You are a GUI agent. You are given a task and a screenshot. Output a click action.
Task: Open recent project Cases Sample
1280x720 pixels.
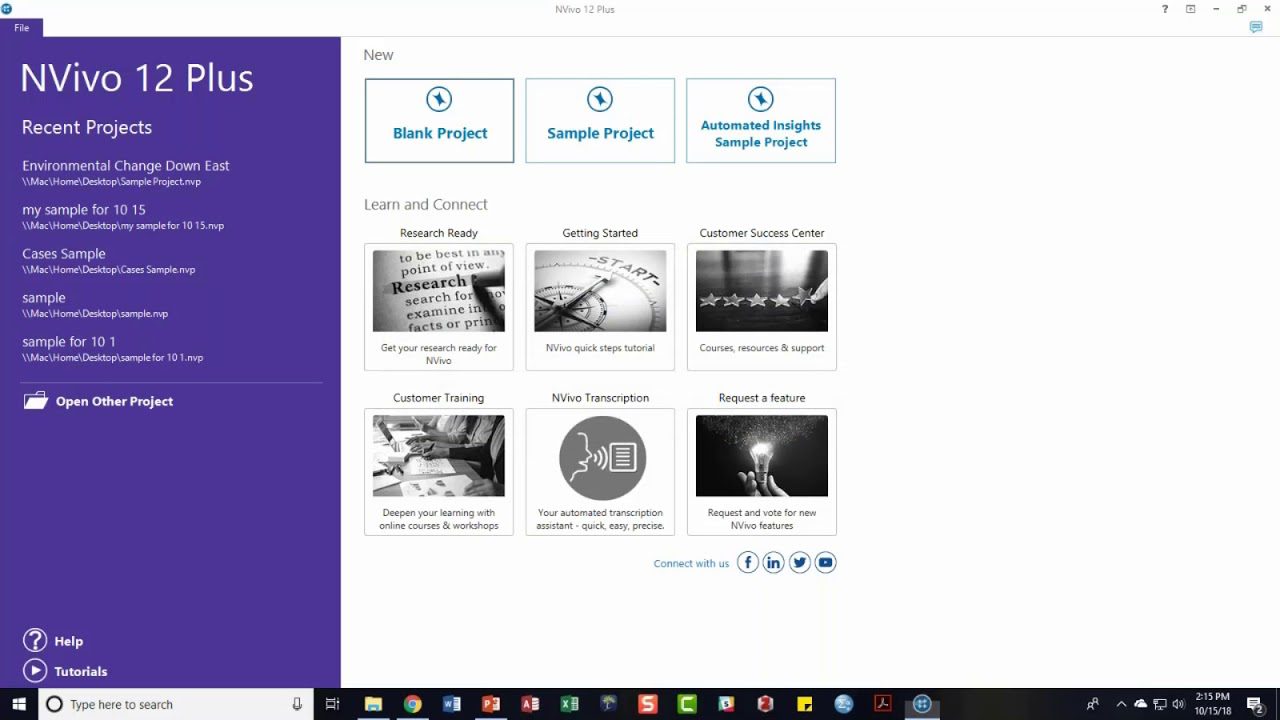coord(108,261)
